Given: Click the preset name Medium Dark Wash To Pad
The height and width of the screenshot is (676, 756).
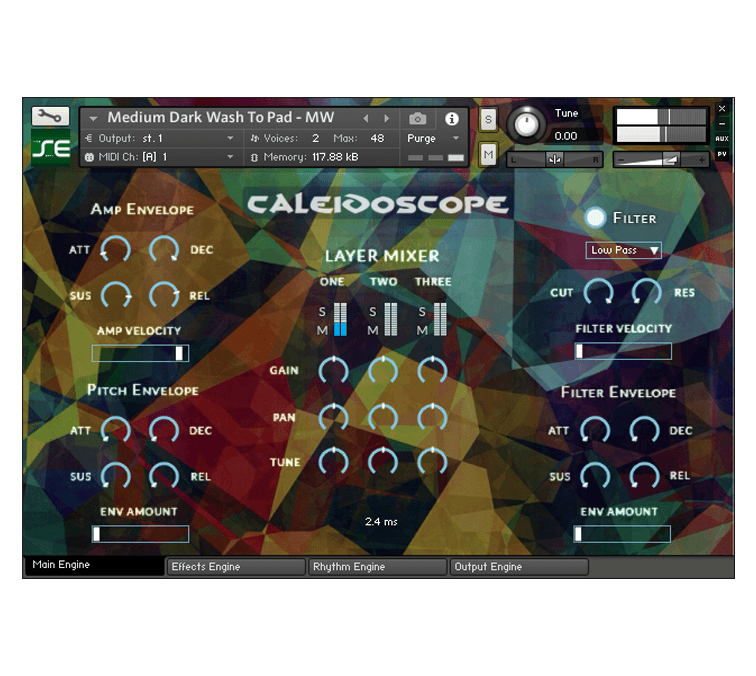Looking at the screenshot, I should pyautogui.click(x=221, y=117).
